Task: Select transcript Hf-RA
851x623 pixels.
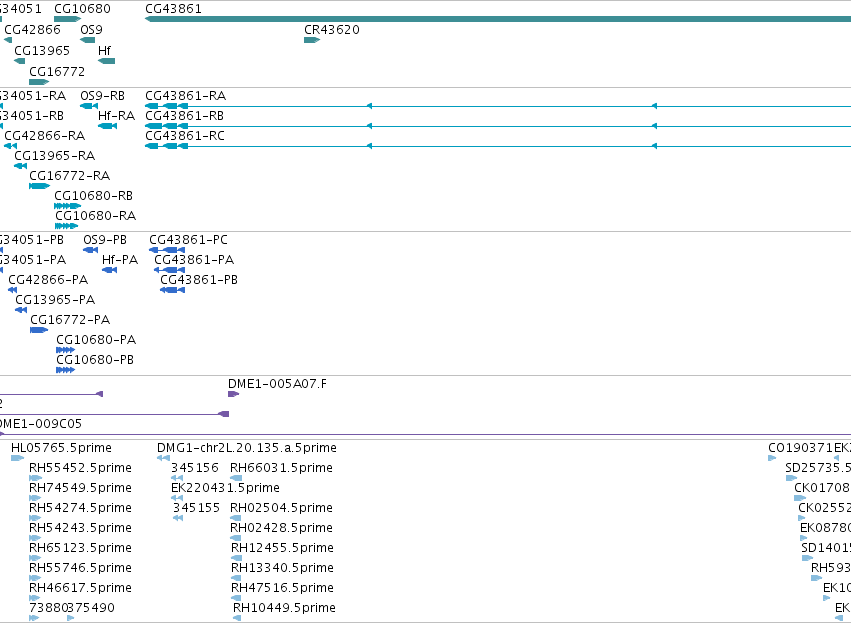Action: pyautogui.click(x=107, y=126)
